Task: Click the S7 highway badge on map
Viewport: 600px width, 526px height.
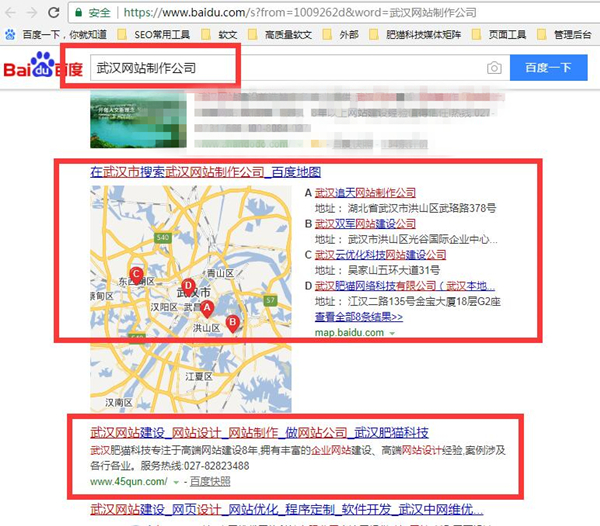Action: (270, 300)
